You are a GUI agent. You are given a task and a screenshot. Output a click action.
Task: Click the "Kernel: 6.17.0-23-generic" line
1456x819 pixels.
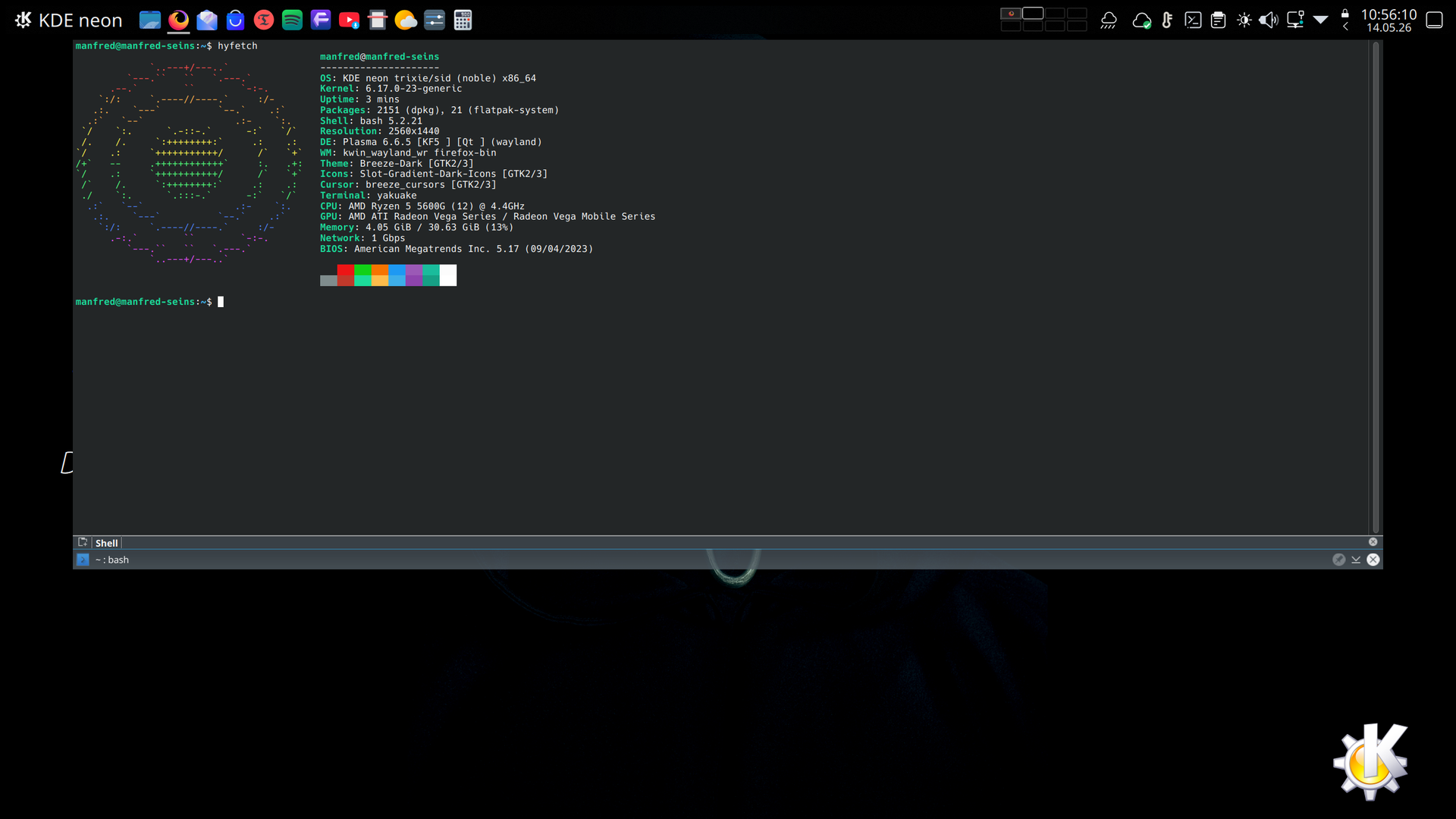391,89
